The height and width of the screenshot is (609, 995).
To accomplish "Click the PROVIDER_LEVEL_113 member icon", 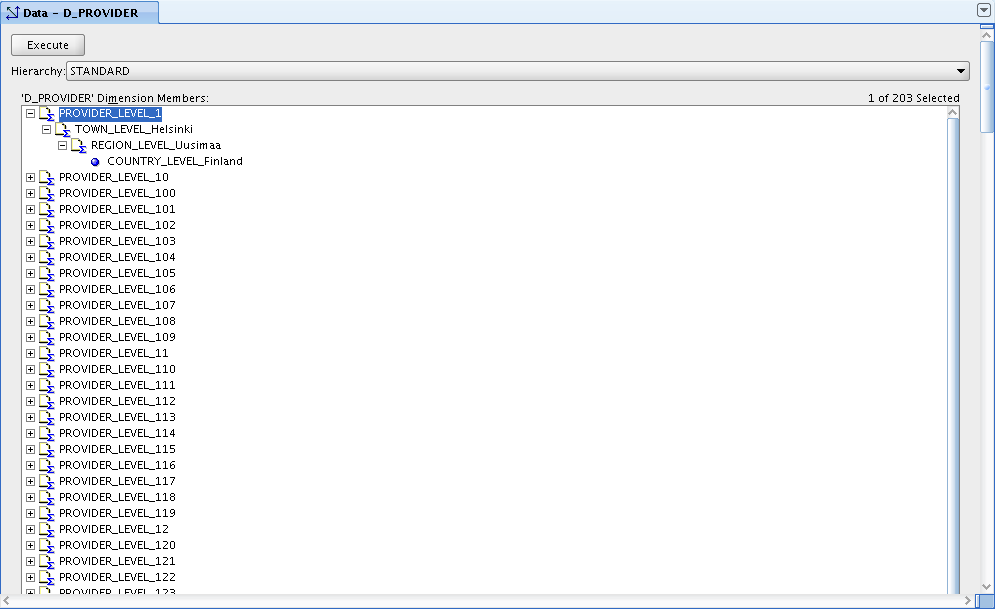I will coord(47,417).
